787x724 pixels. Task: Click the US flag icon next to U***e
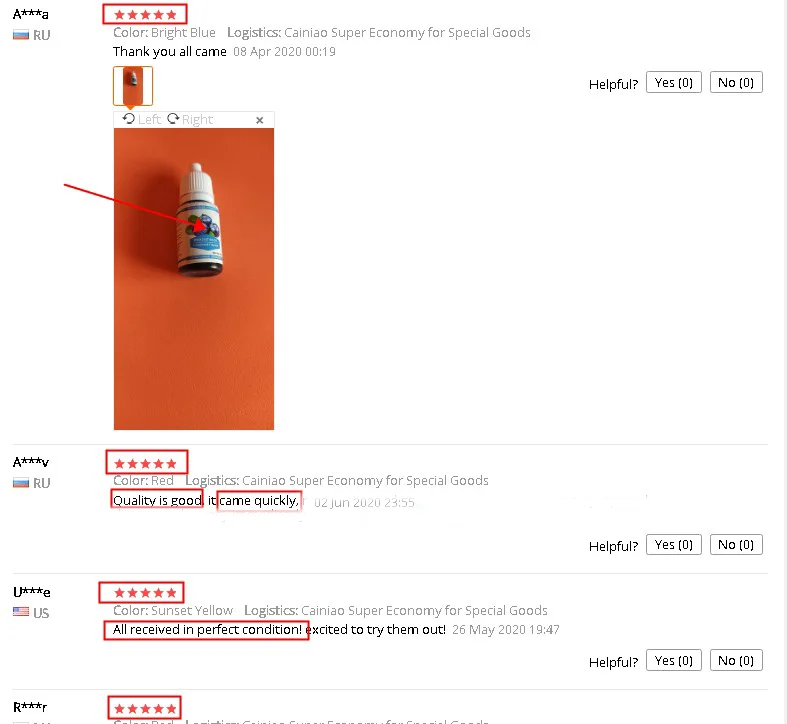point(21,612)
